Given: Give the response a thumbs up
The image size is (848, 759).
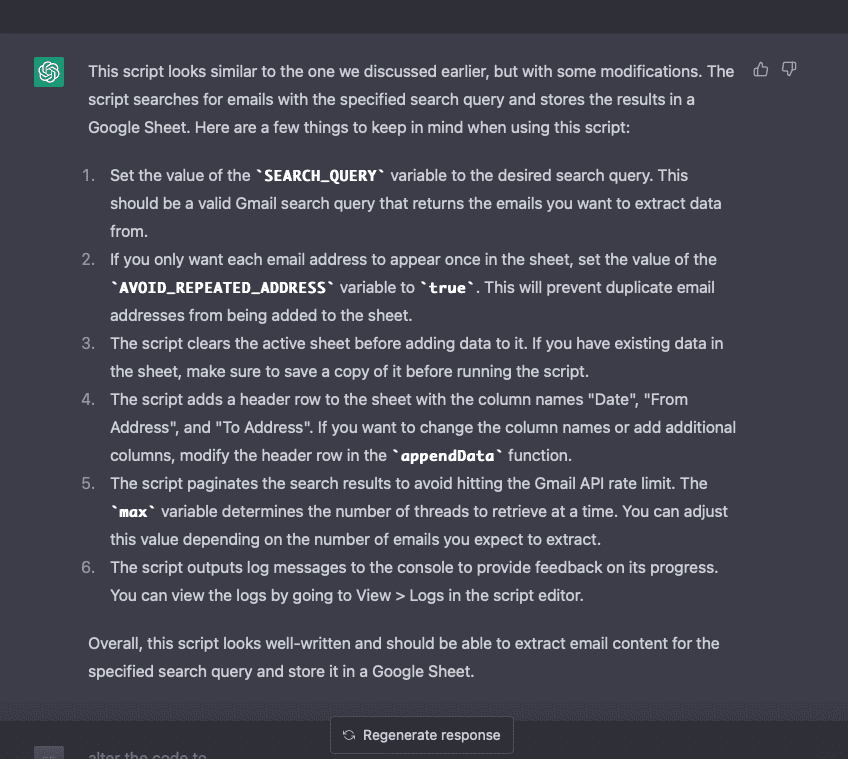Looking at the screenshot, I should click(761, 70).
